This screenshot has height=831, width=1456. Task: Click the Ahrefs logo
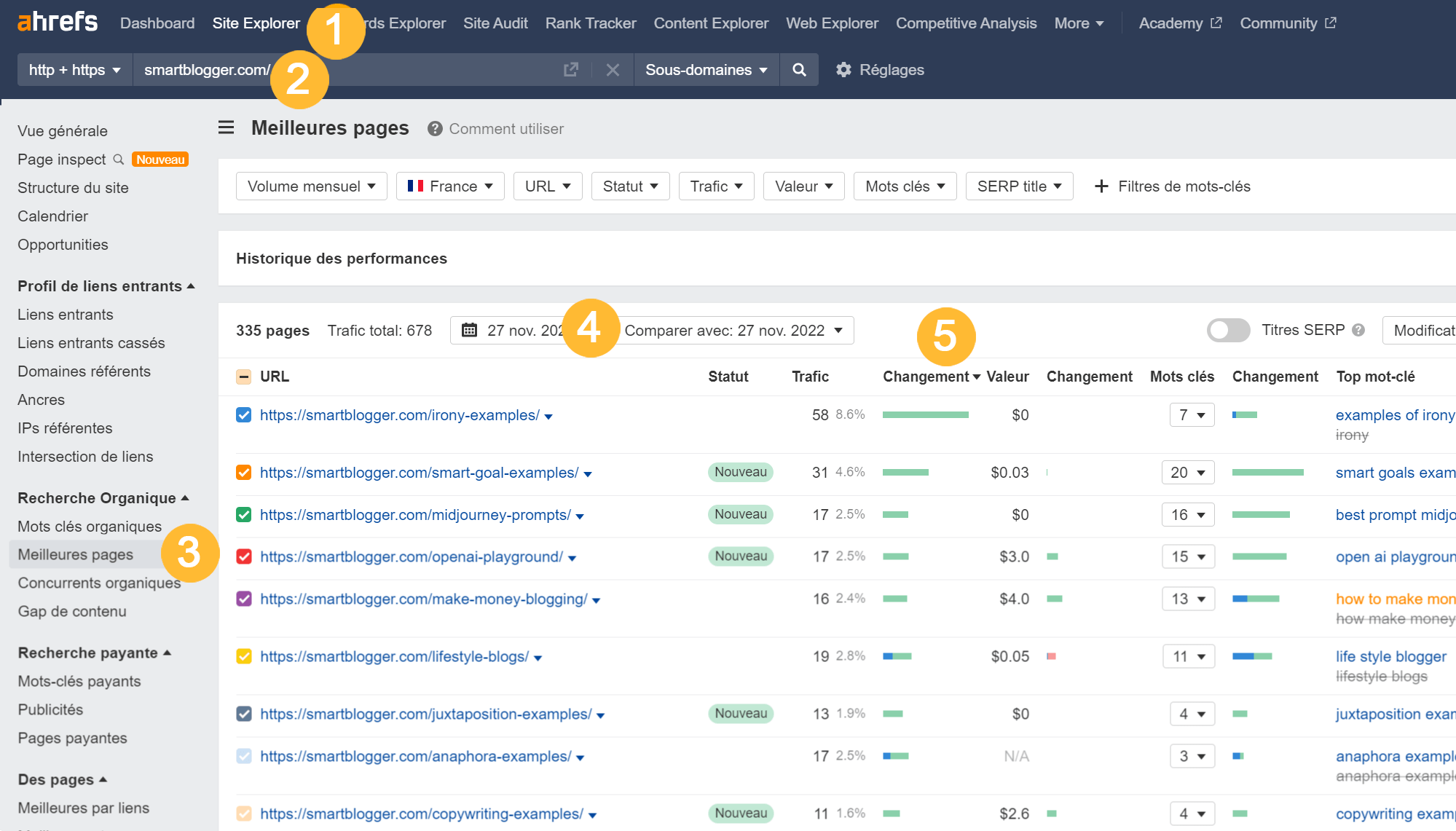(57, 23)
